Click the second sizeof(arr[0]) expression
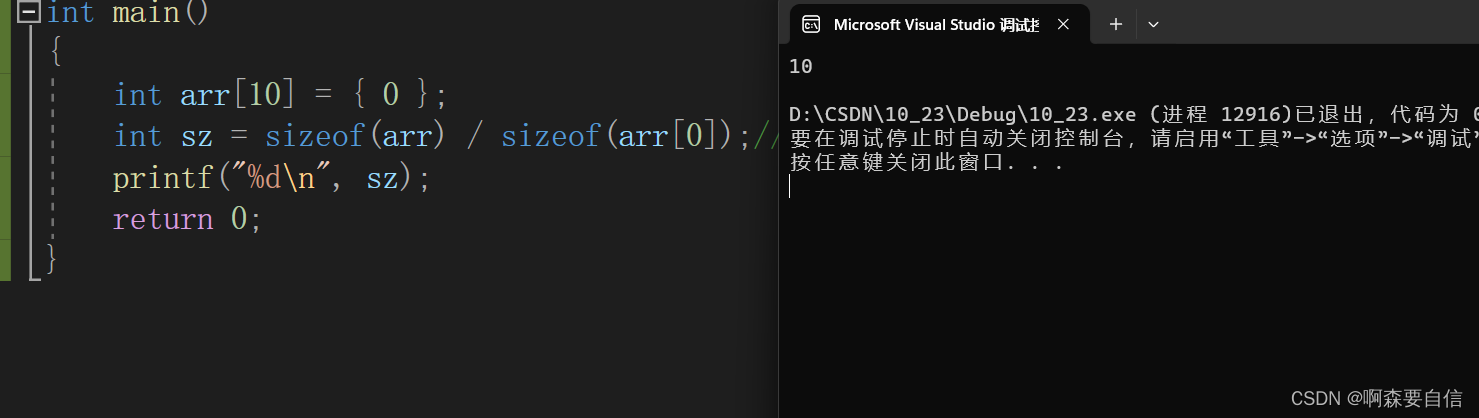This screenshot has height=418, width=1479. [618, 137]
